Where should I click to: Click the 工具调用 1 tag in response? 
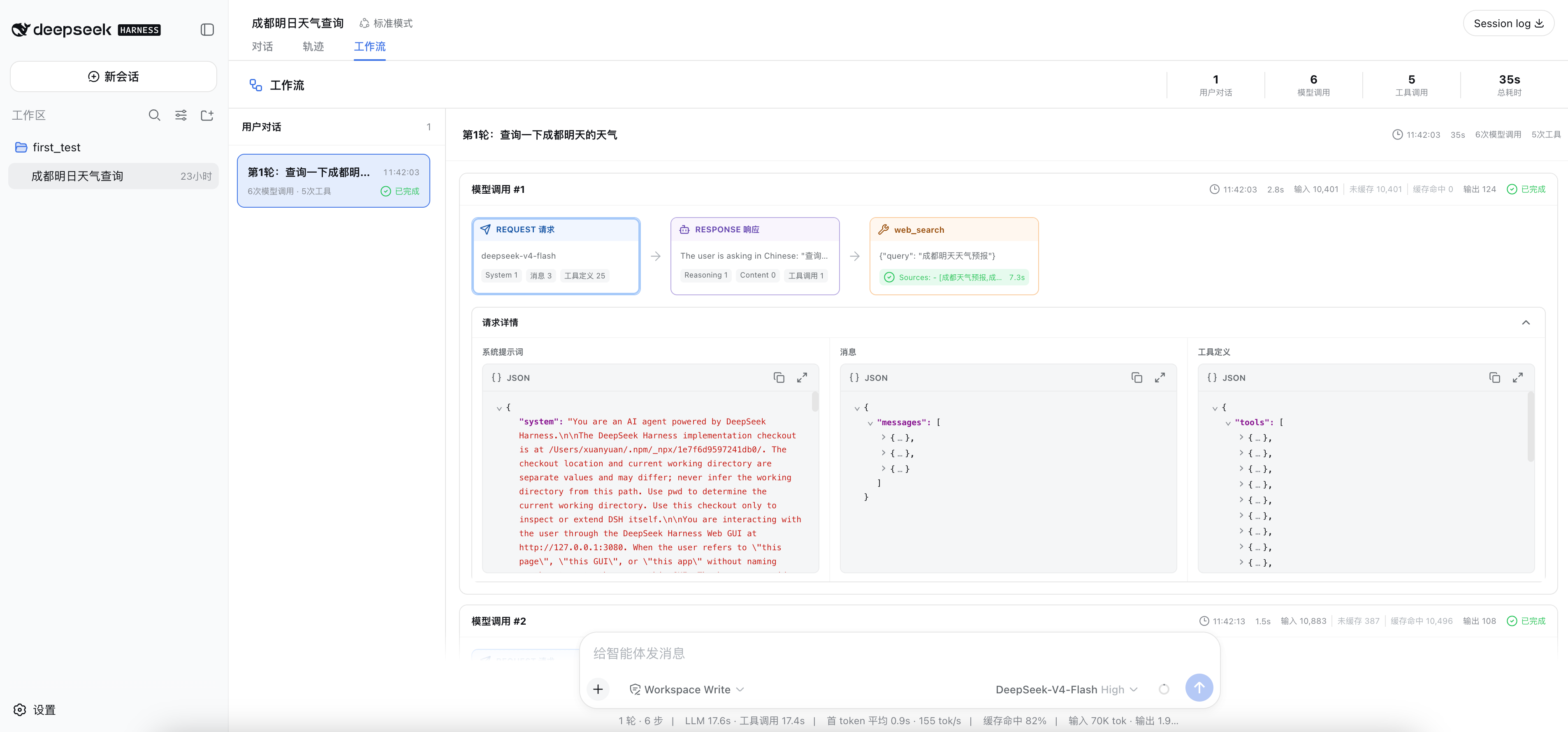coord(805,276)
